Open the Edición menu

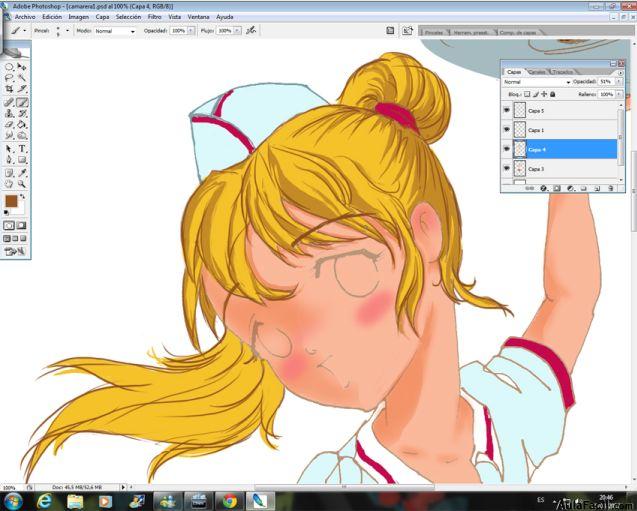click(x=52, y=17)
